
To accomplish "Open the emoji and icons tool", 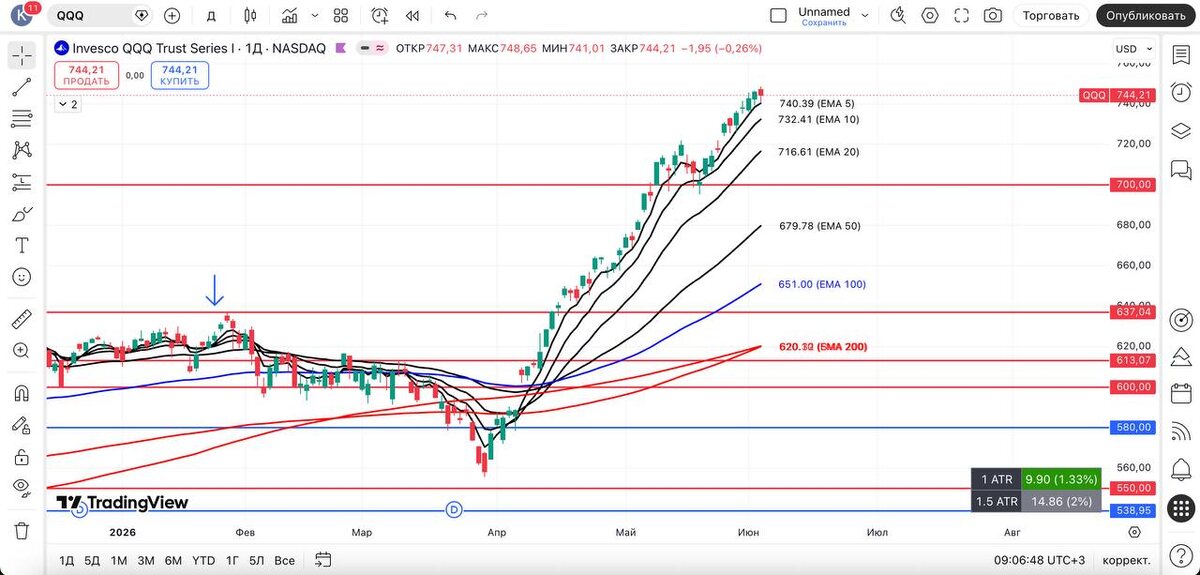I will click(22, 277).
